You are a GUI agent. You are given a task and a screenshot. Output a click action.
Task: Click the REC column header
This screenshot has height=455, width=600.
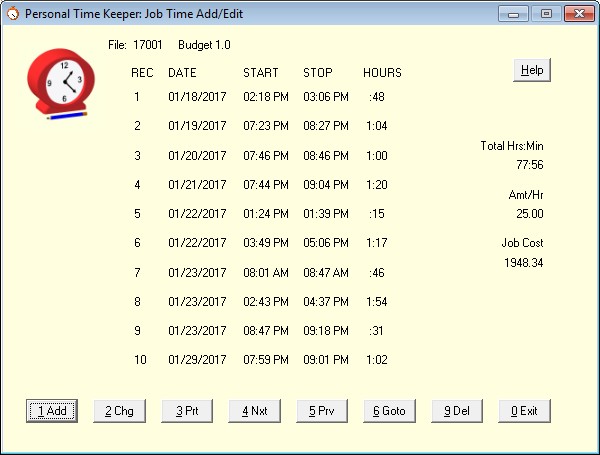(142, 73)
